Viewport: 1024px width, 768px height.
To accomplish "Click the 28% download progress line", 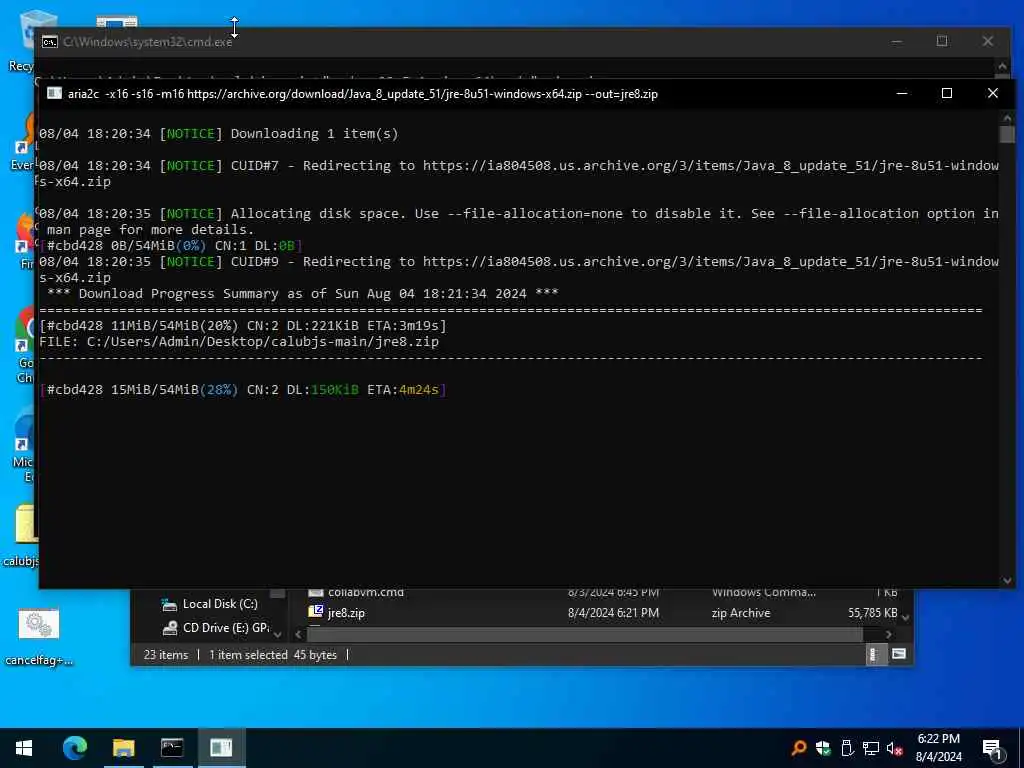I will (243, 390).
